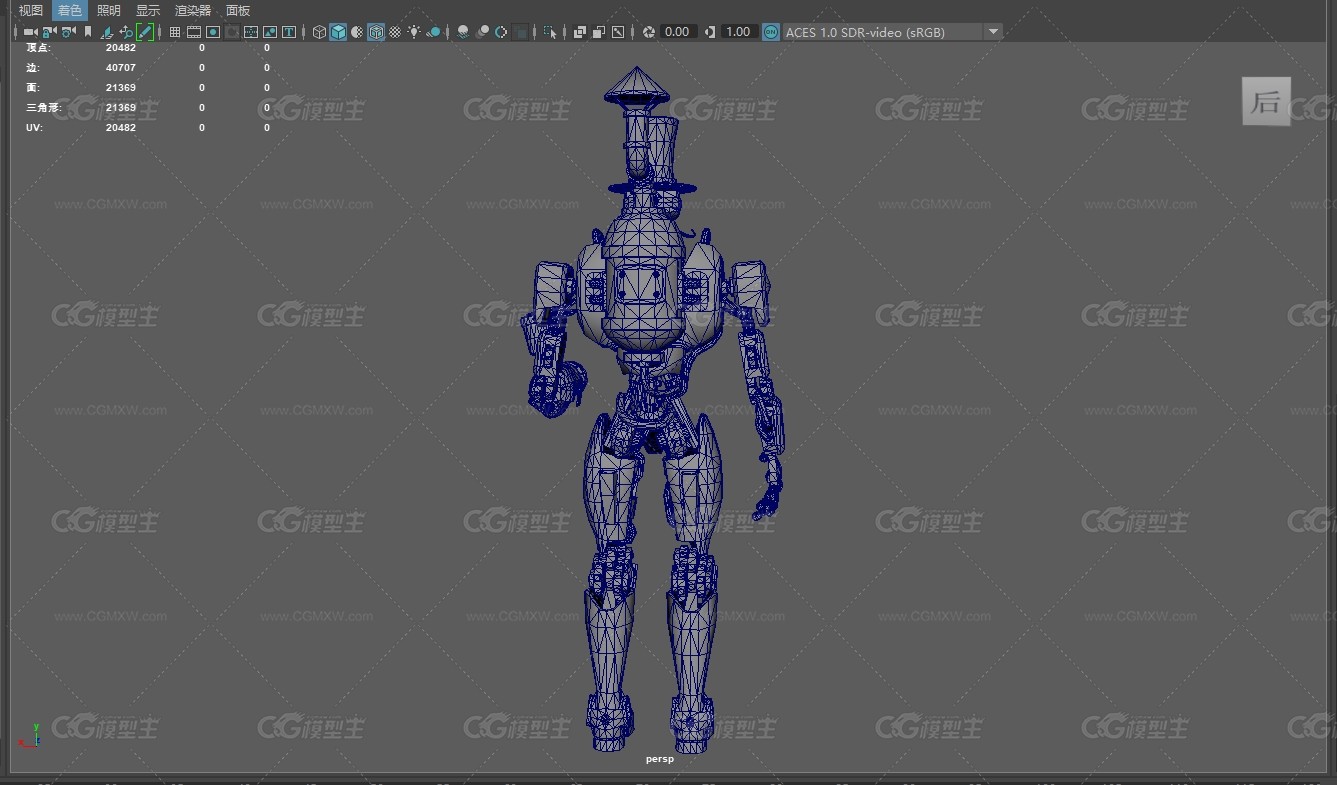
Task: Click the lock camera icon
Action: 48,32
